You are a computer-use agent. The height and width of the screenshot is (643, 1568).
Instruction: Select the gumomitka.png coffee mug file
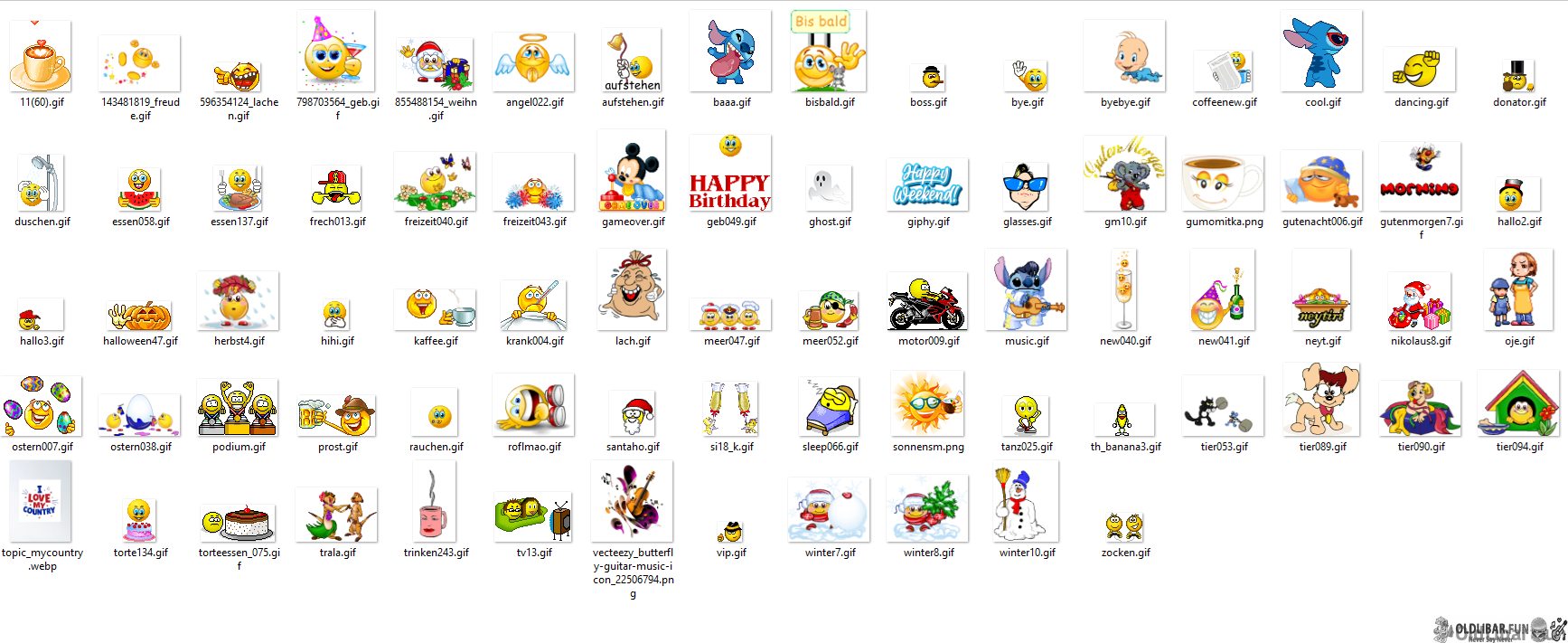[1223, 181]
